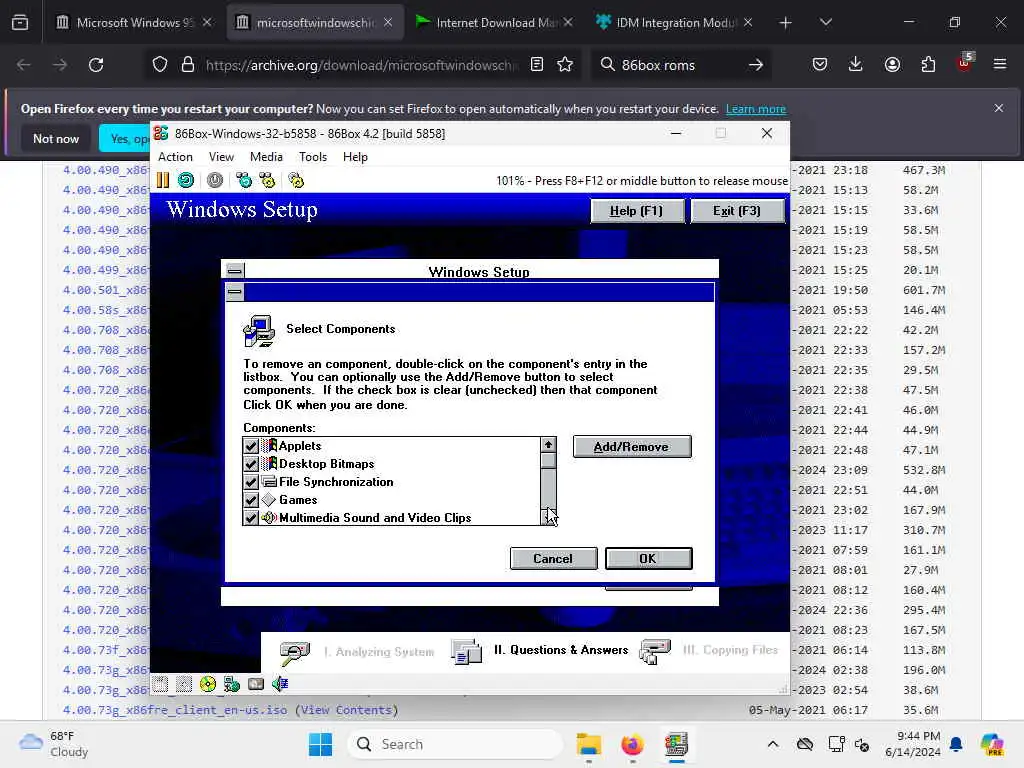This screenshot has width=1024, height=768.
Task: Click the CD-ROM disc status bar icon
Action: [208, 684]
